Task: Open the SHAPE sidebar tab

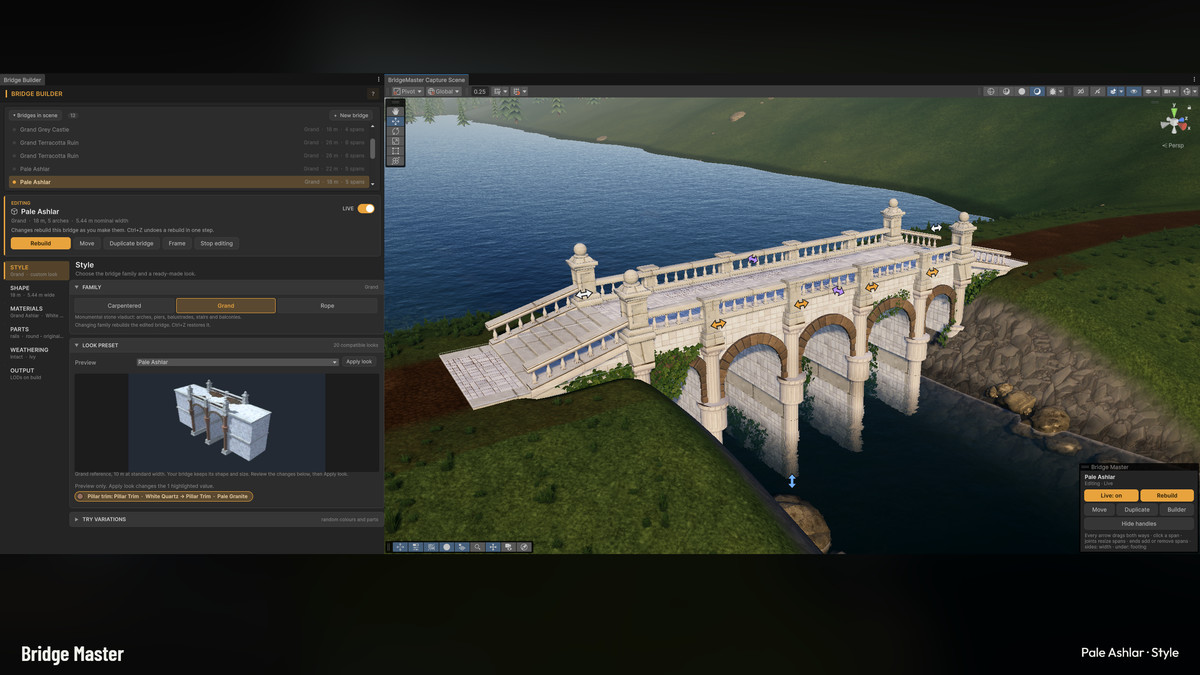Action: pos(35,291)
